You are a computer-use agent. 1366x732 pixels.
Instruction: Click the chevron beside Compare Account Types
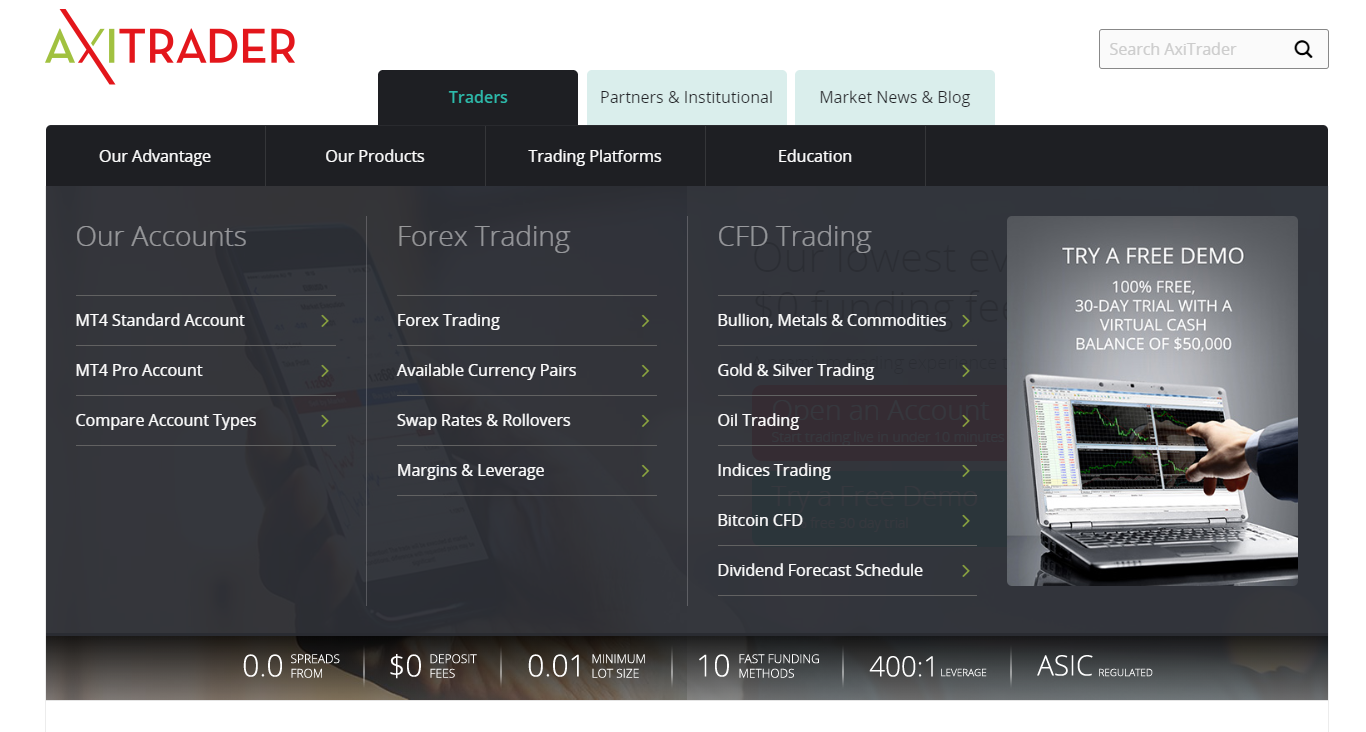tap(325, 421)
